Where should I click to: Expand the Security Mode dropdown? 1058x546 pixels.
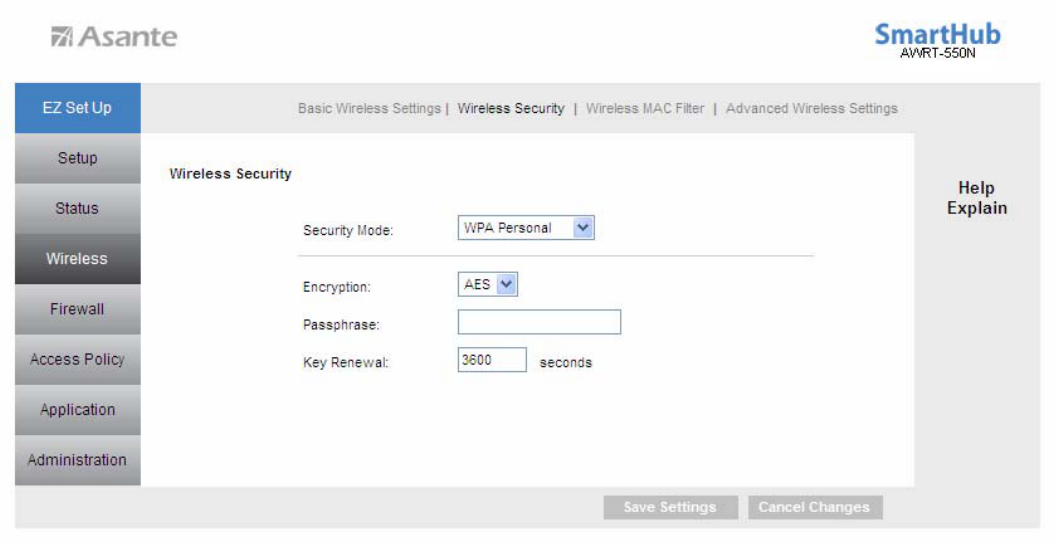pos(526,228)
